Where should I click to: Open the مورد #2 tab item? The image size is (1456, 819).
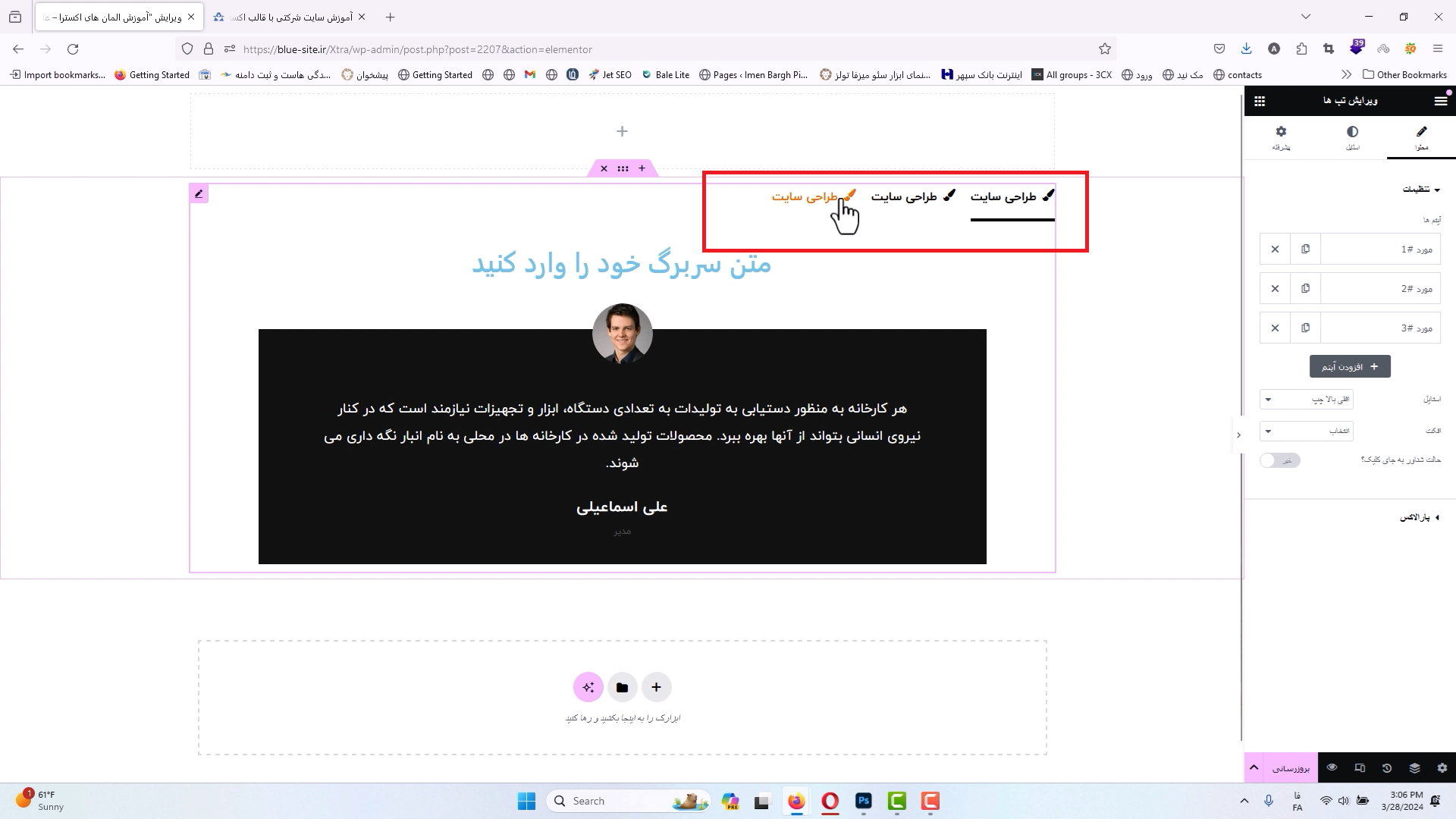(1380, 289)
